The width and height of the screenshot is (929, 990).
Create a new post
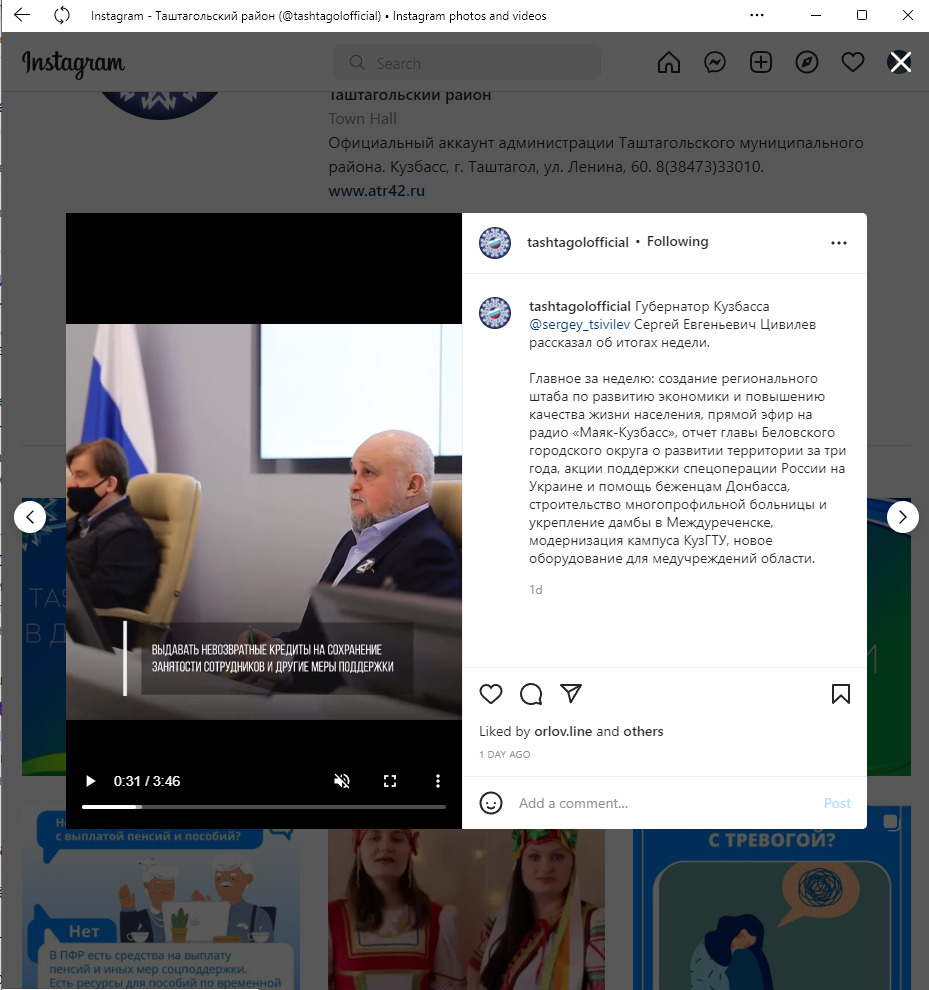pyautogui.click(x=761, y=63)
